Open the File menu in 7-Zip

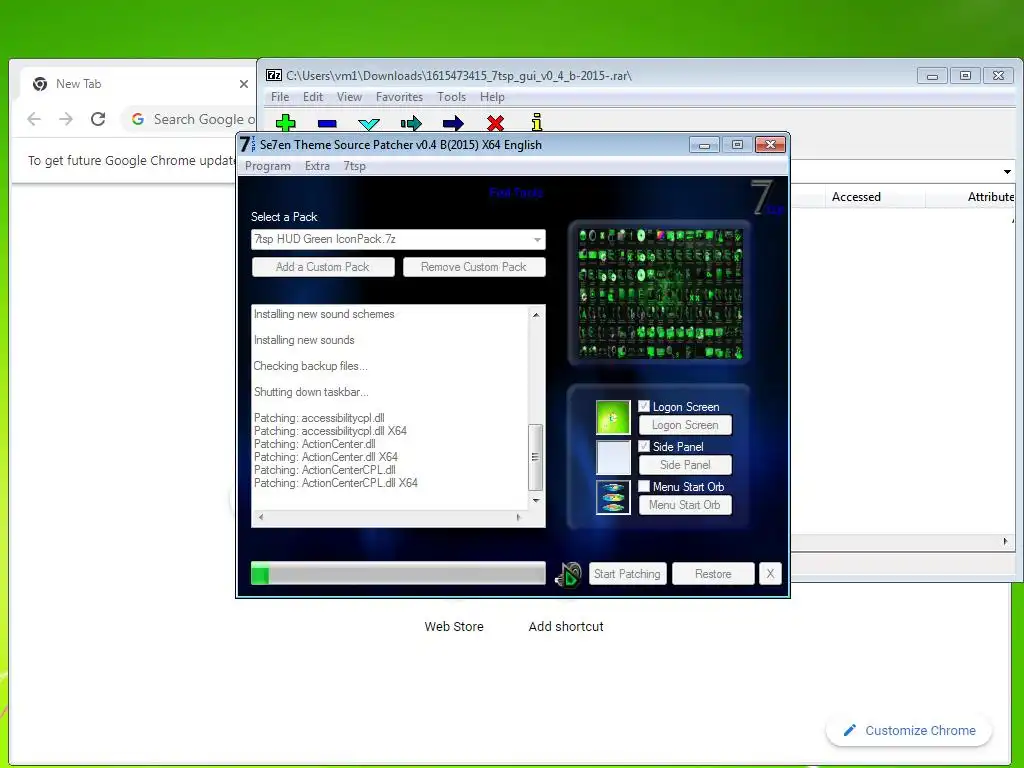(x=280, y=97)
